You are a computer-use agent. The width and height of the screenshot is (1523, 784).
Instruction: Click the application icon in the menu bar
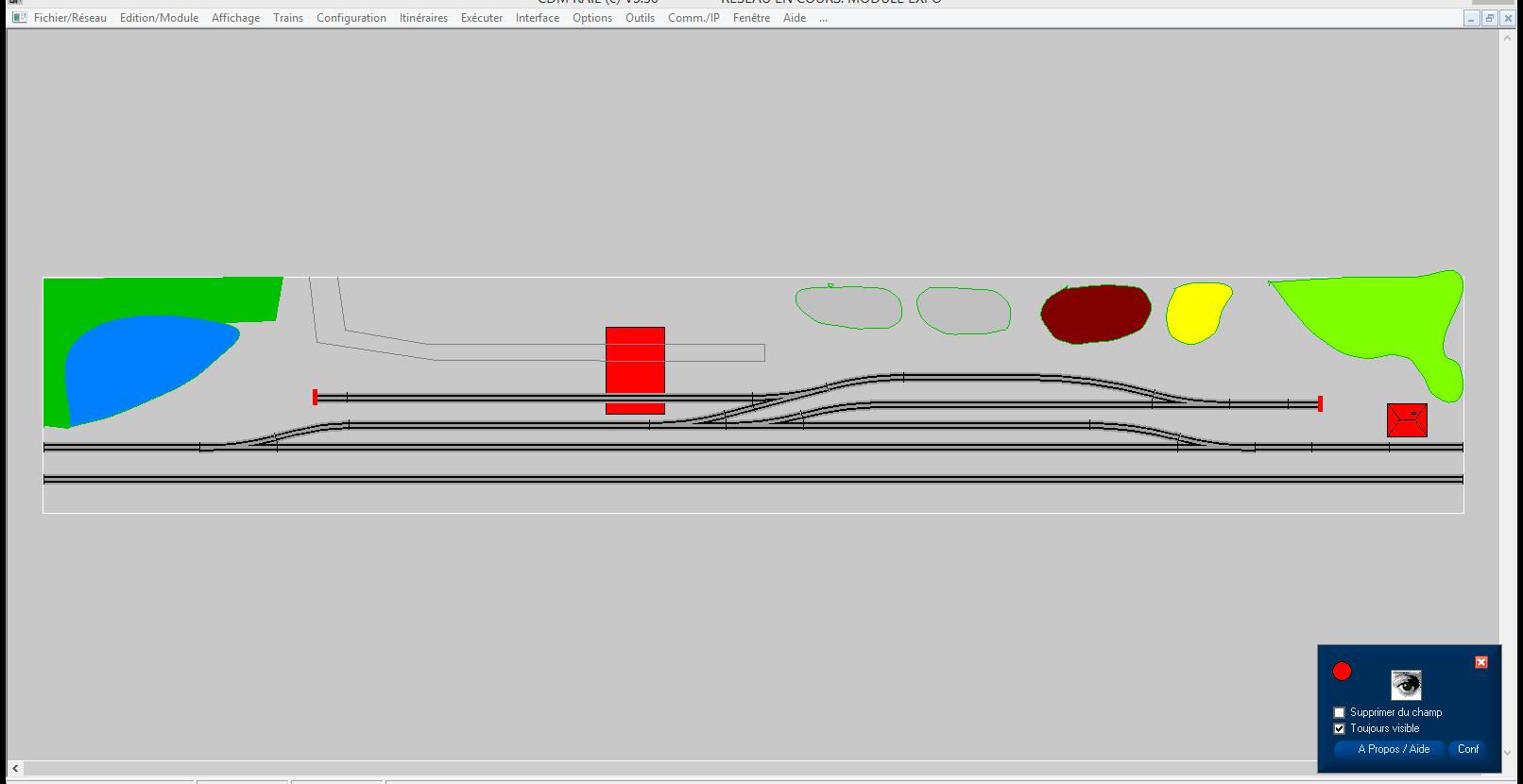tap(19, 18)
